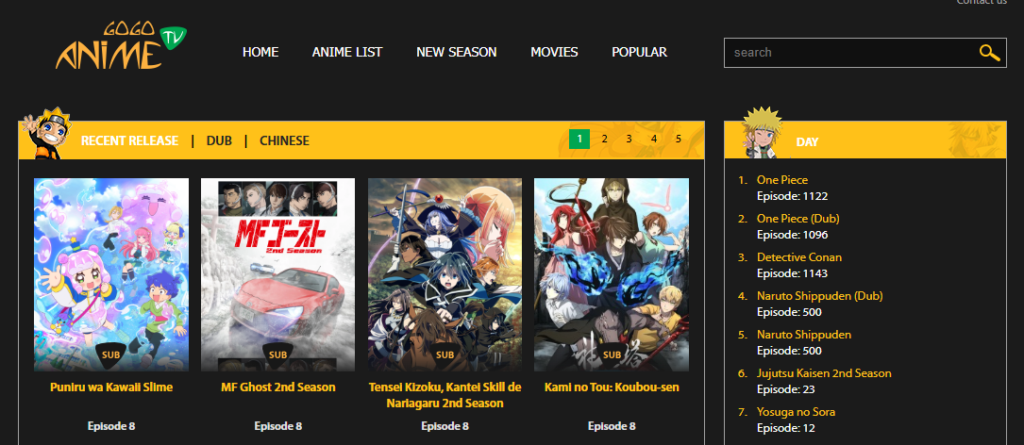The image size is (1024, 445).
Task: Click the search magnifier icon
Action: point(989,53)
